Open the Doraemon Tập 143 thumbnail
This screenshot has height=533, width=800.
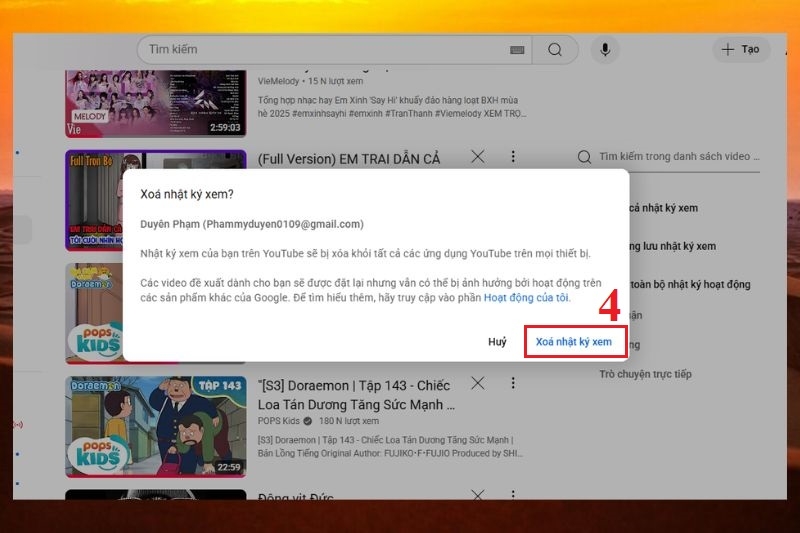(156, 427)
